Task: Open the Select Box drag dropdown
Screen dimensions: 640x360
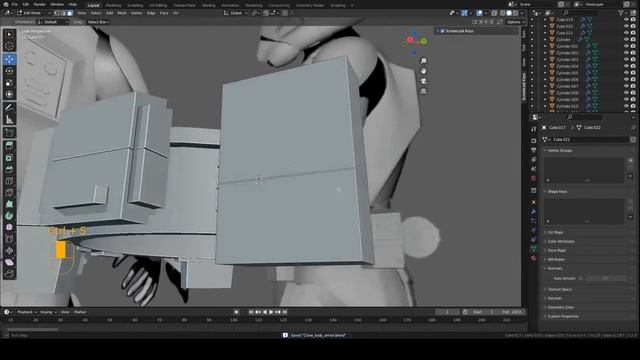Action: (x=98, y=22)
